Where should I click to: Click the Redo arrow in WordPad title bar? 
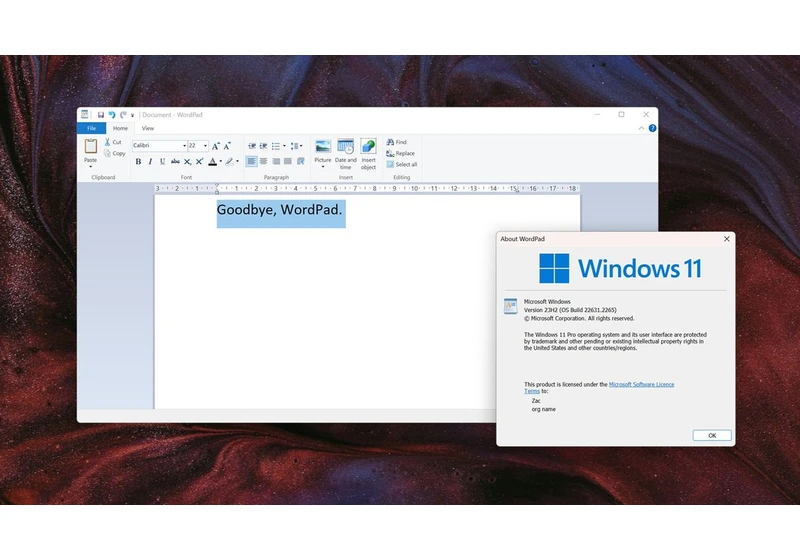coord(123,115)
